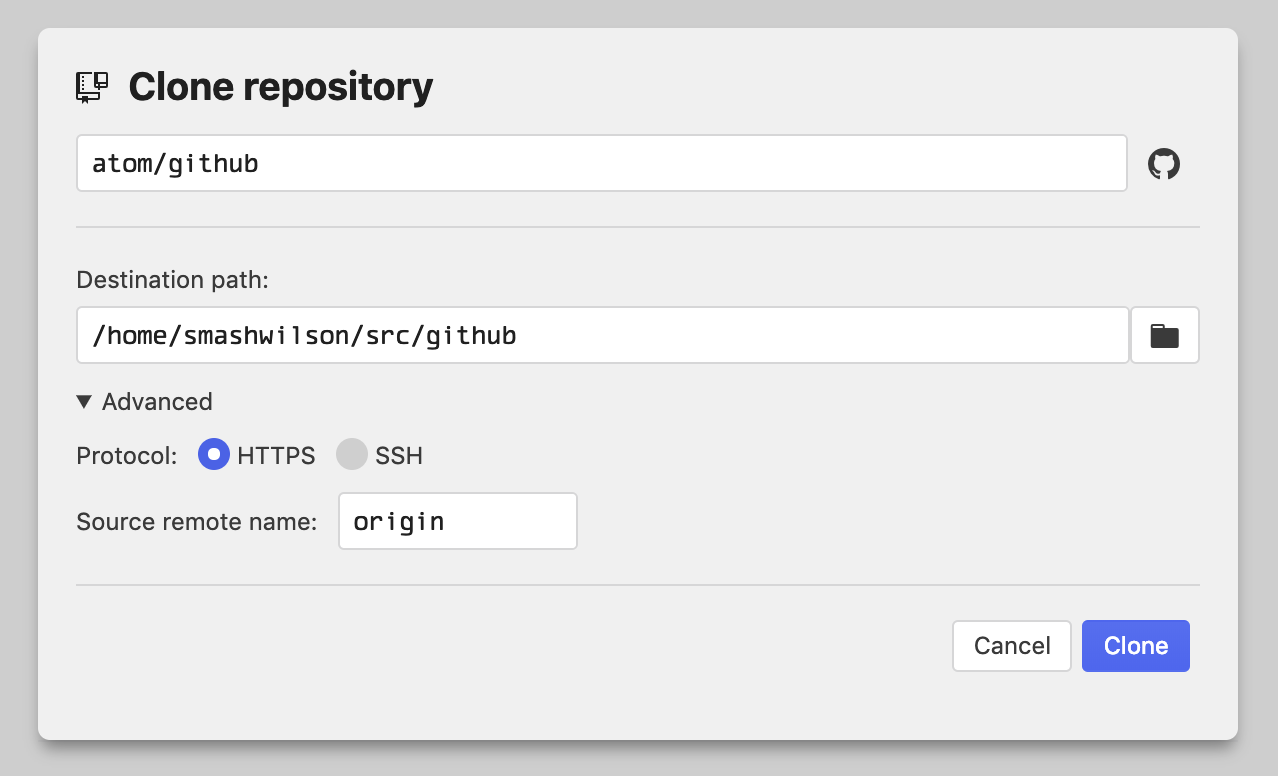This screenshot has width=1278, height=776.
Task: Click the GitHub octocat icon
Action: (x=1163, y=164)
